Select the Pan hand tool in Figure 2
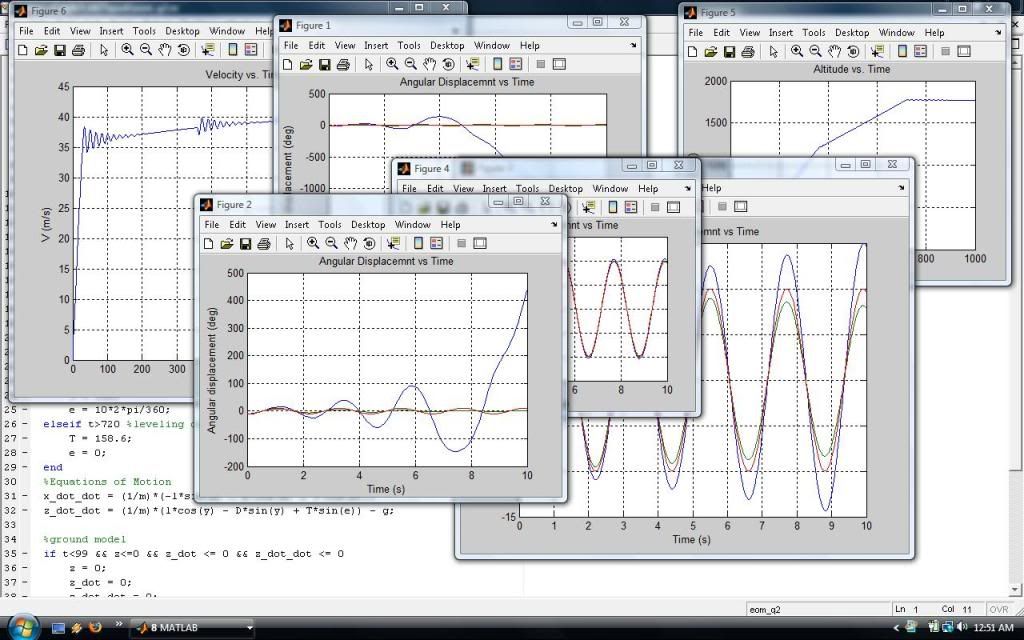 pos(351,243)
